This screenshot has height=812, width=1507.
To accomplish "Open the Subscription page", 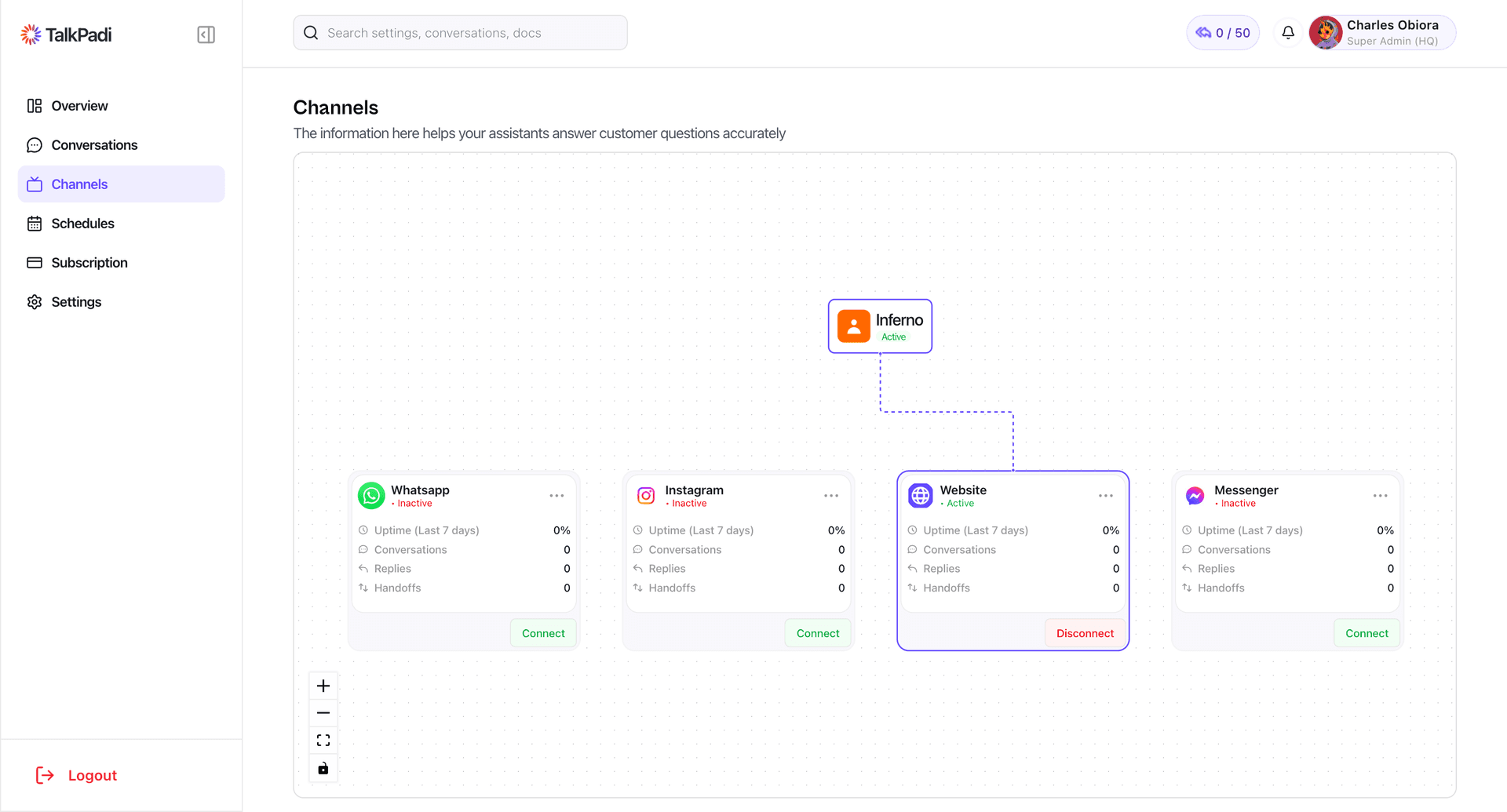I will tap(121, 263).
